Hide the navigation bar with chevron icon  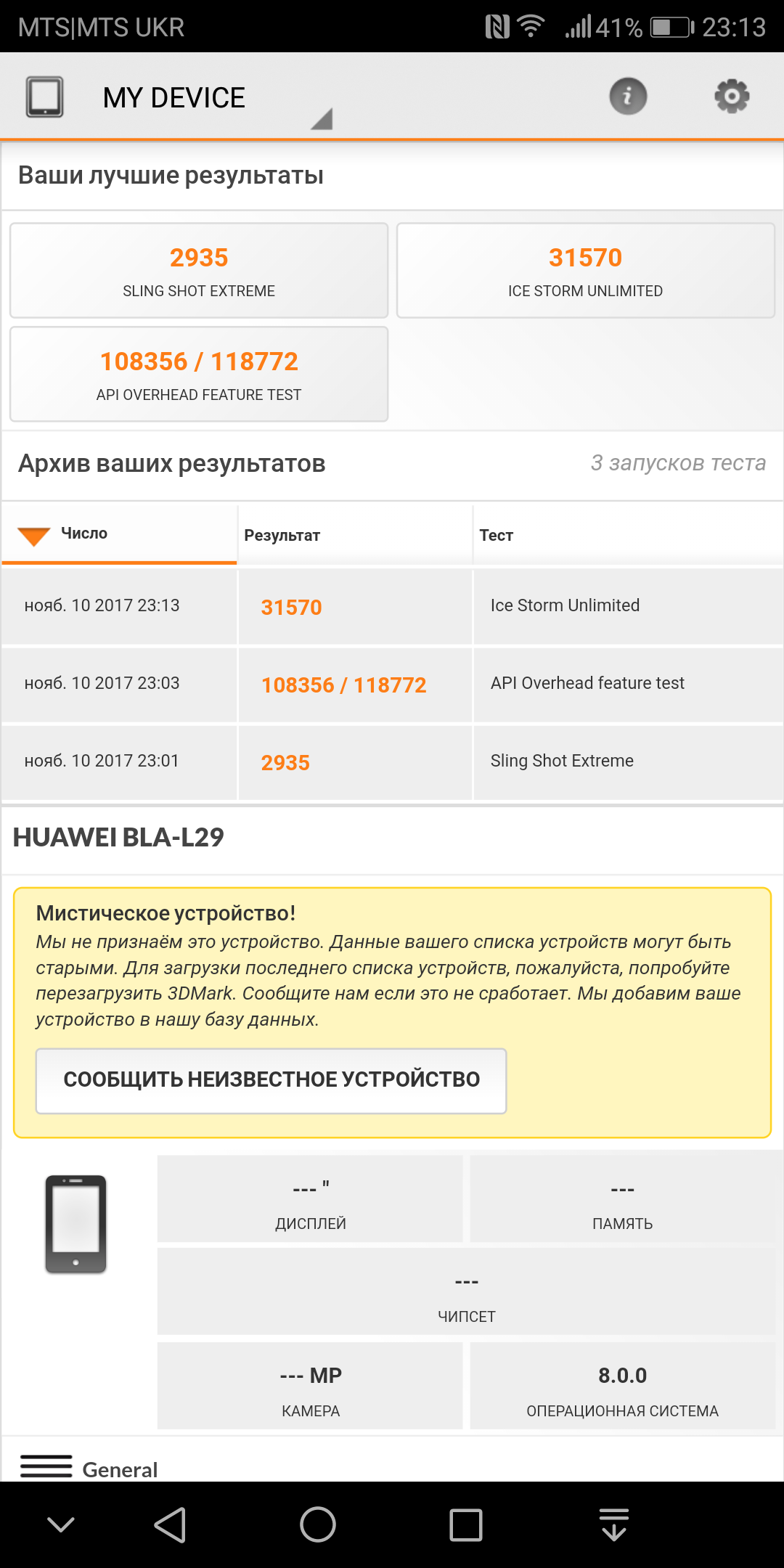(61, 1524)
